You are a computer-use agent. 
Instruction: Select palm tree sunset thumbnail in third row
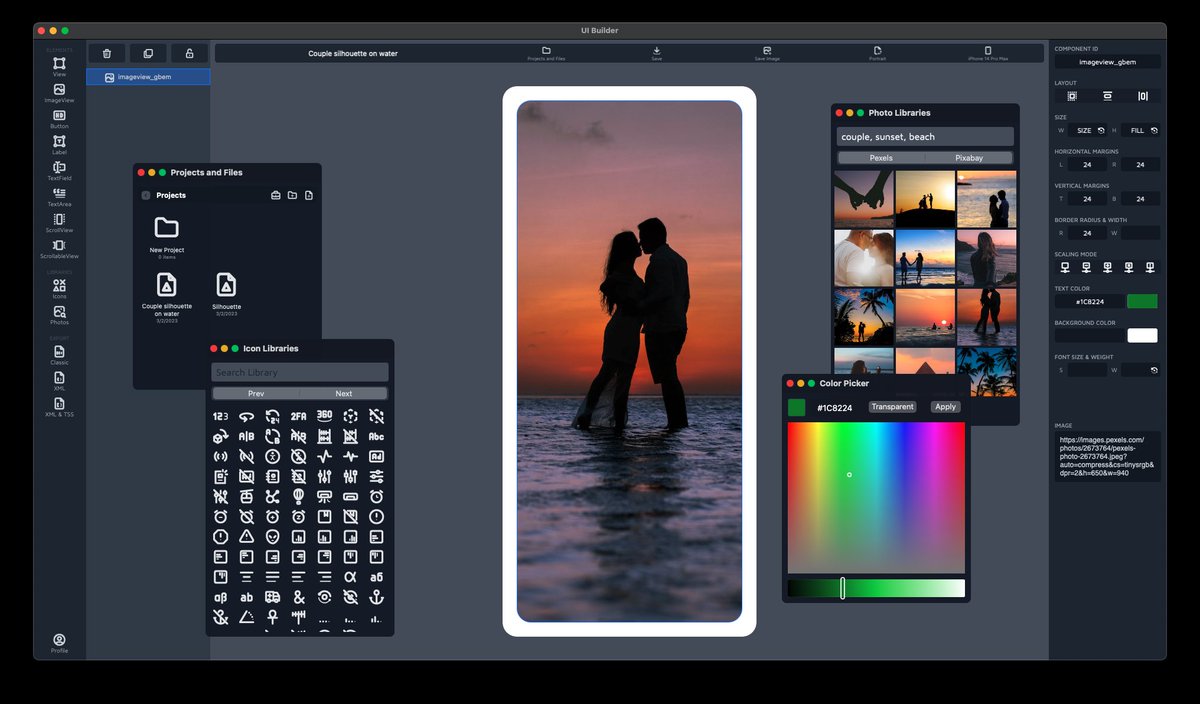click(864, 317)
